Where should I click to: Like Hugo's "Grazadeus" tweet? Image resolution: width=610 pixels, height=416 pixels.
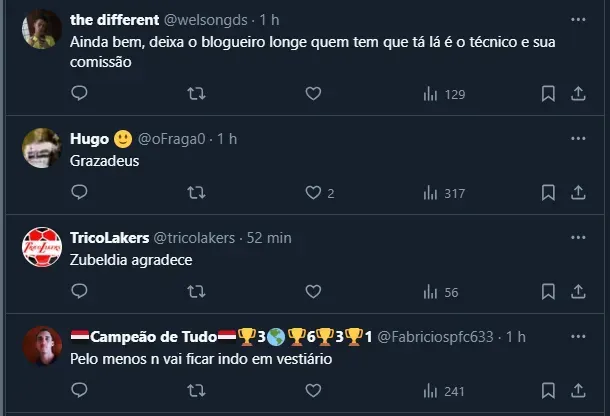click(x=313, y=193)
